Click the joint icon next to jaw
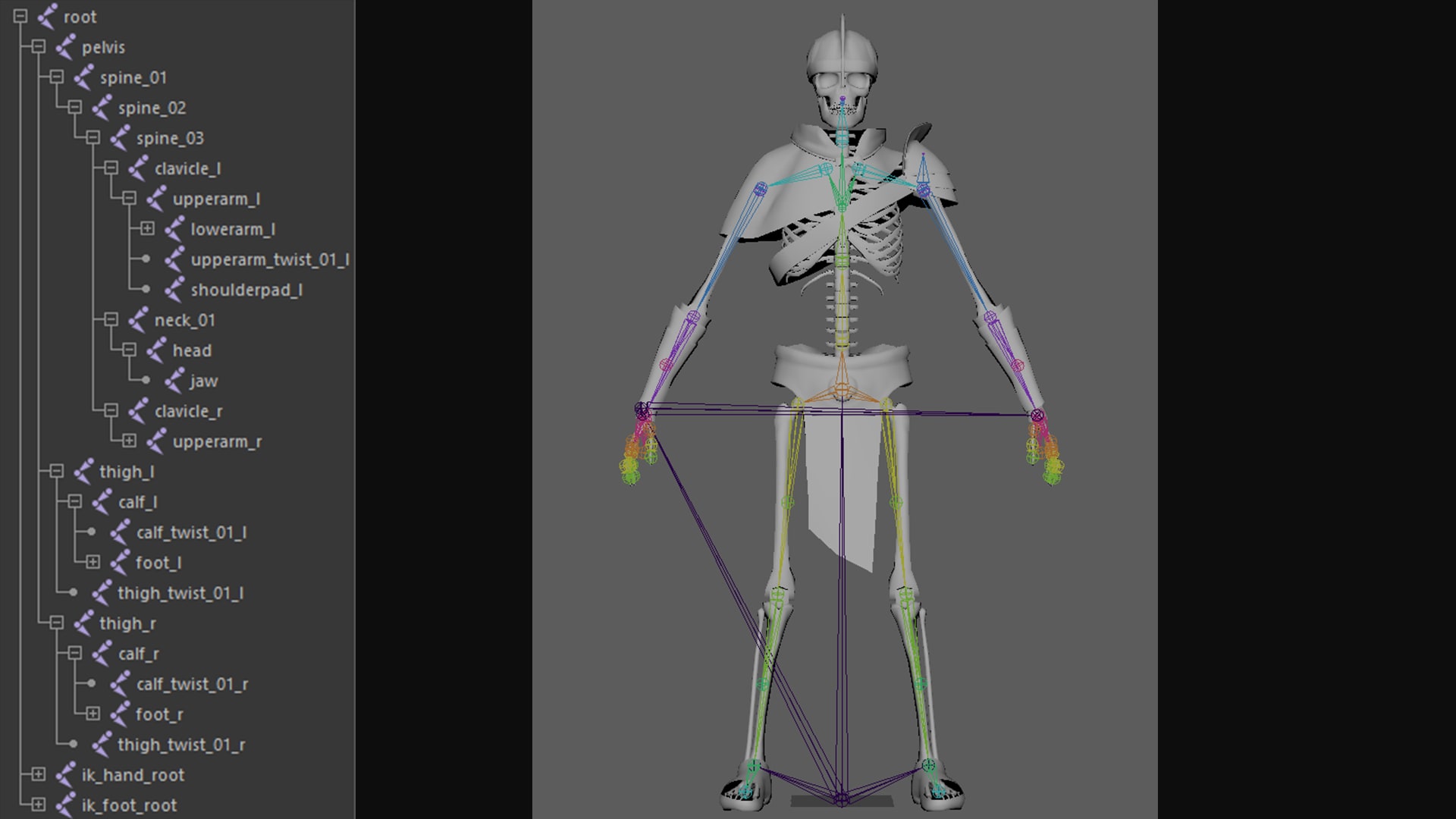Screen dimensions: 1456x819 tap(174, 381)
